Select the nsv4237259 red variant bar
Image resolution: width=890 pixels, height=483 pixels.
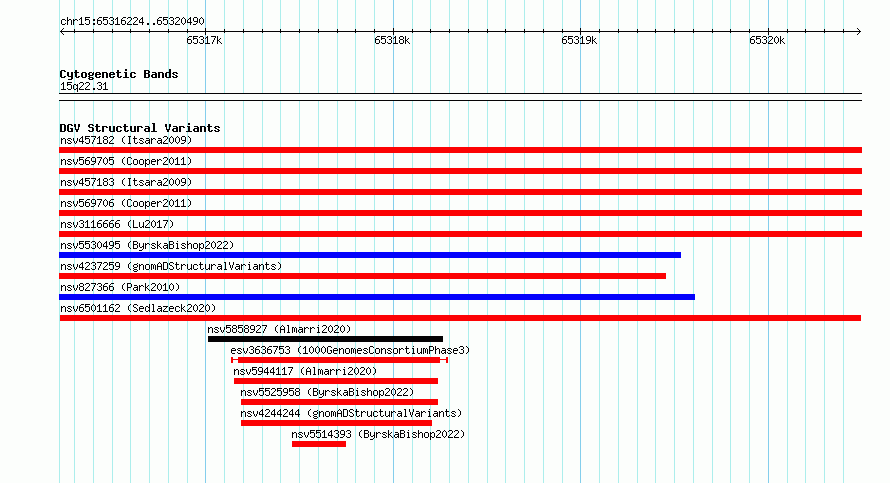(363, 276)
